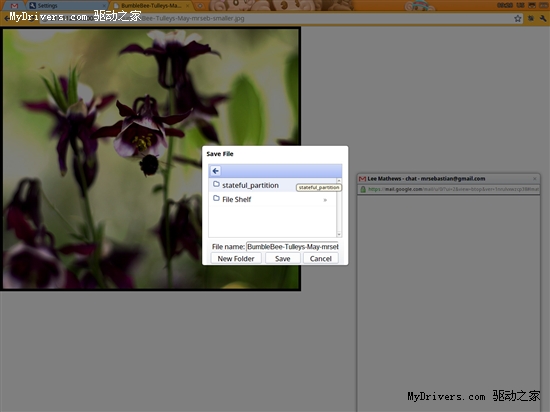The height and width of the screenshot is (412, 550).
Task: Open a new tab with the plus button
Action: coord(200,6)
